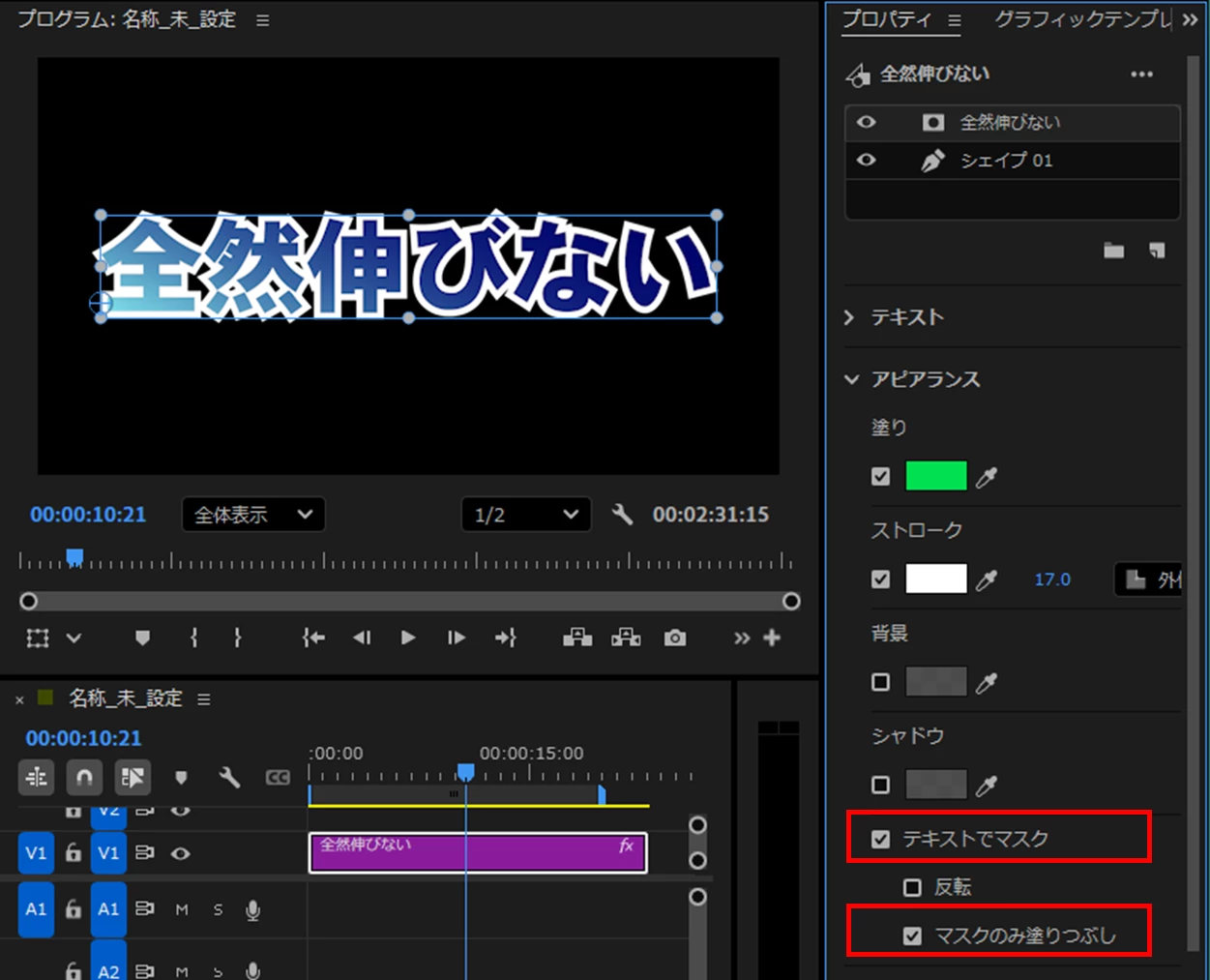Select the 名称_未_設定 sequence tab
1210x980 pixels.
(x=126, y=698)
